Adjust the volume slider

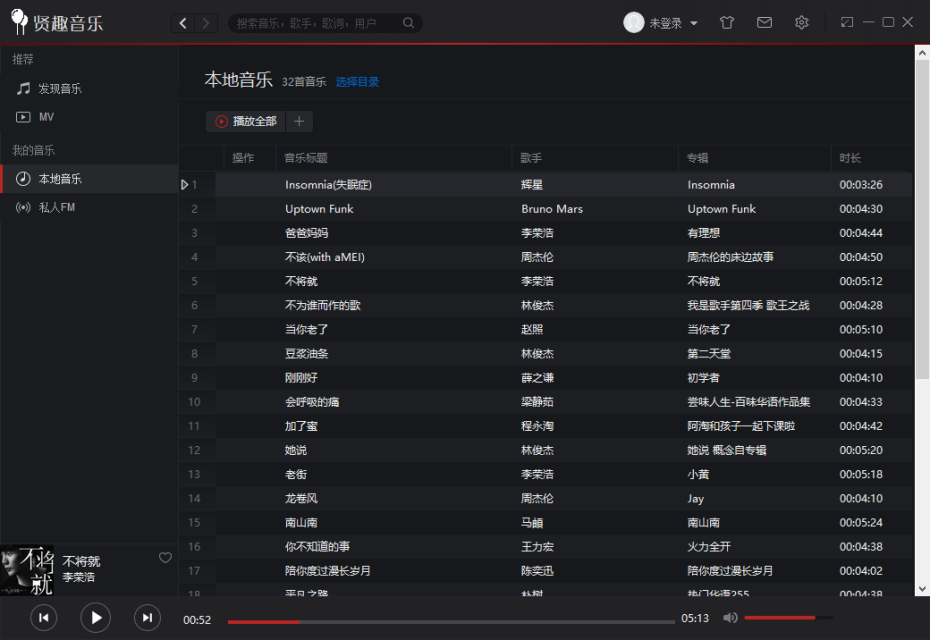coord(789,617)
